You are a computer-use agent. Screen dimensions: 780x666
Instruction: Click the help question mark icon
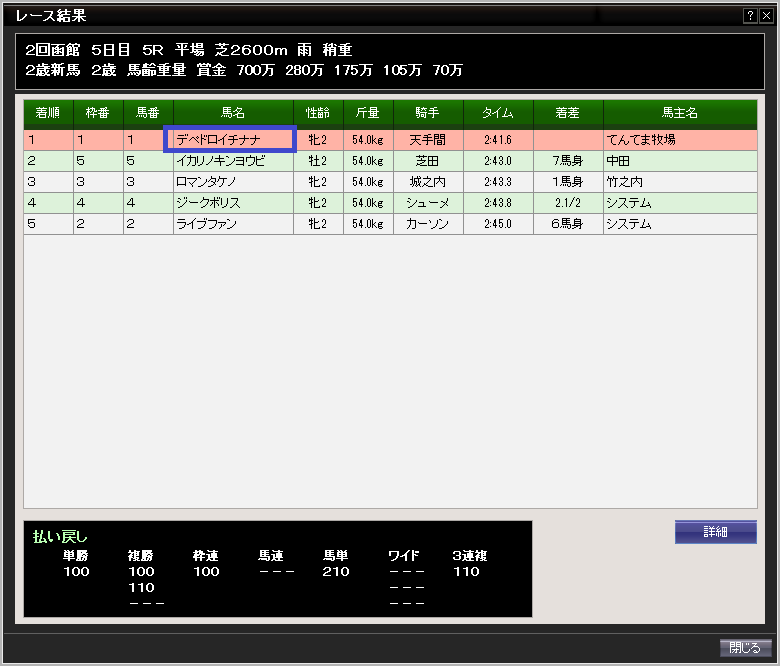(750, 15)
